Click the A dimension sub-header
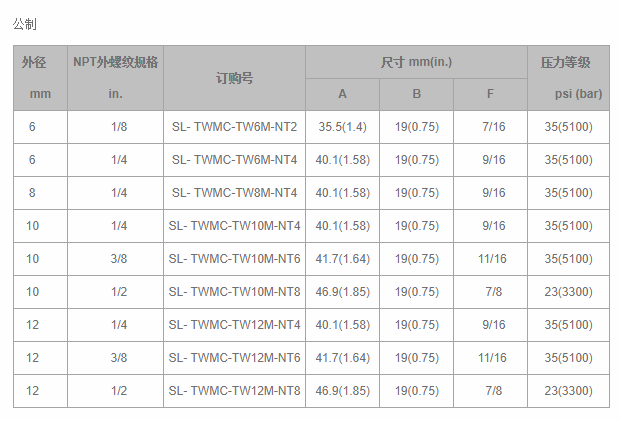This screenshot has width=621, height=421. pos(342,94)
